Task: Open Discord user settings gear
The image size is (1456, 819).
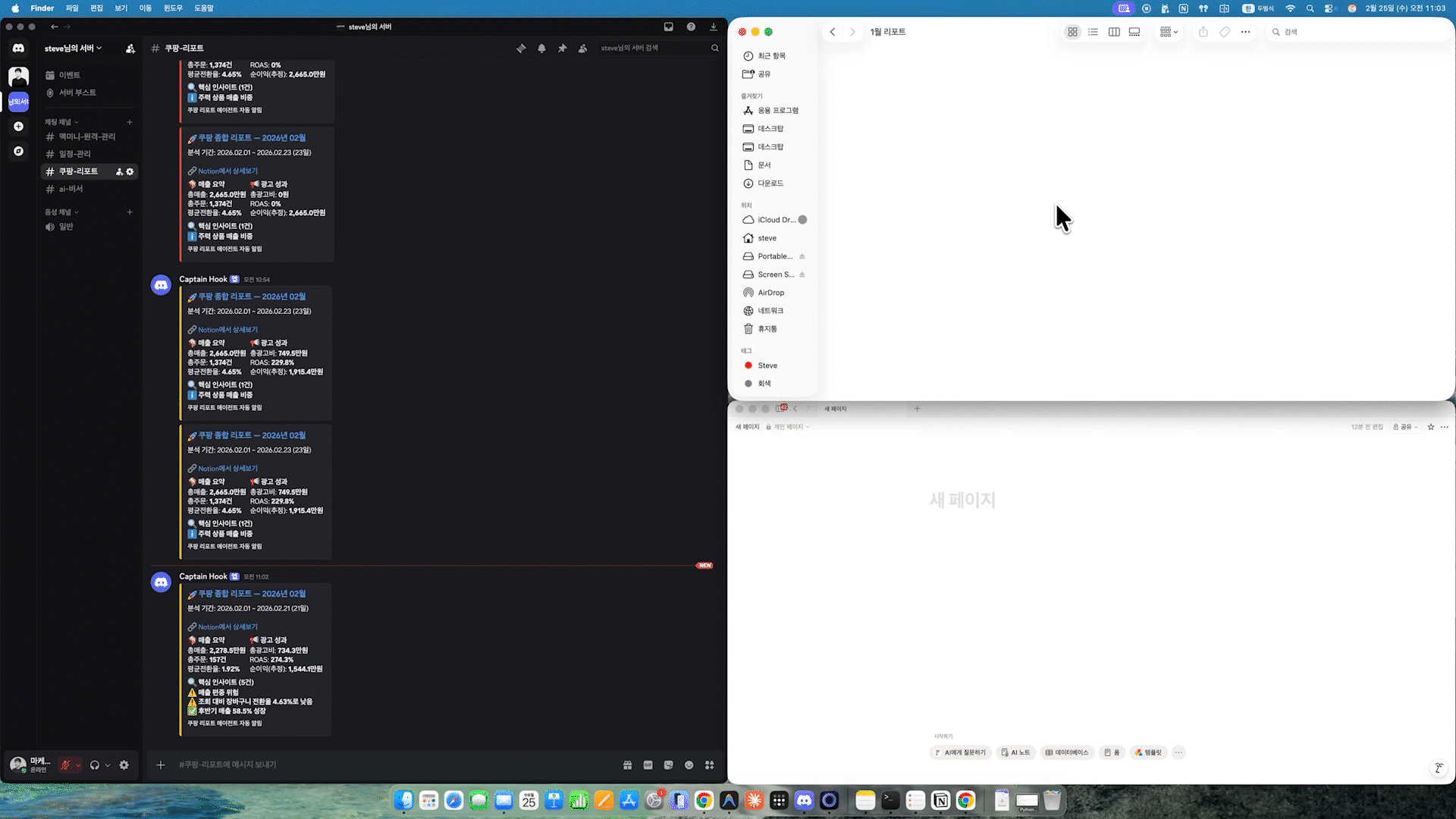Action: click(124, 765)
